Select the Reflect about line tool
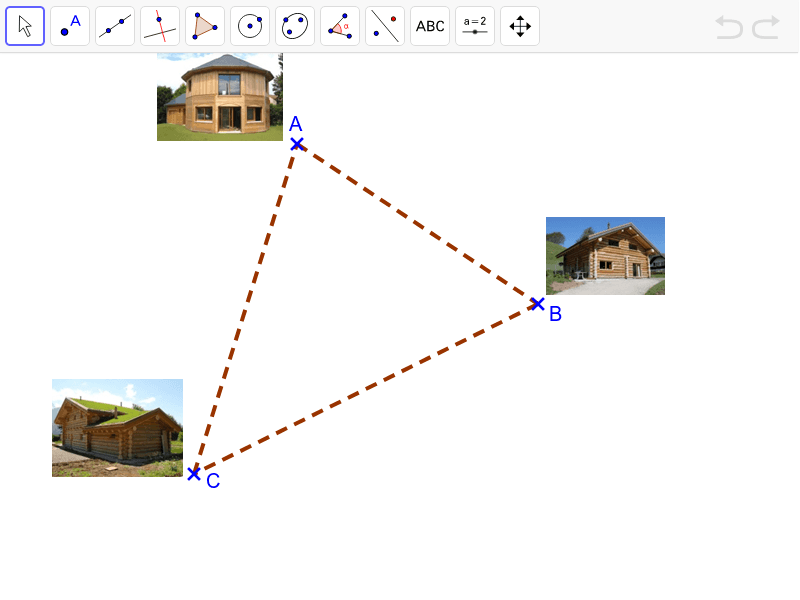Screen dimensions: 800x600 (x=385, y=26)
